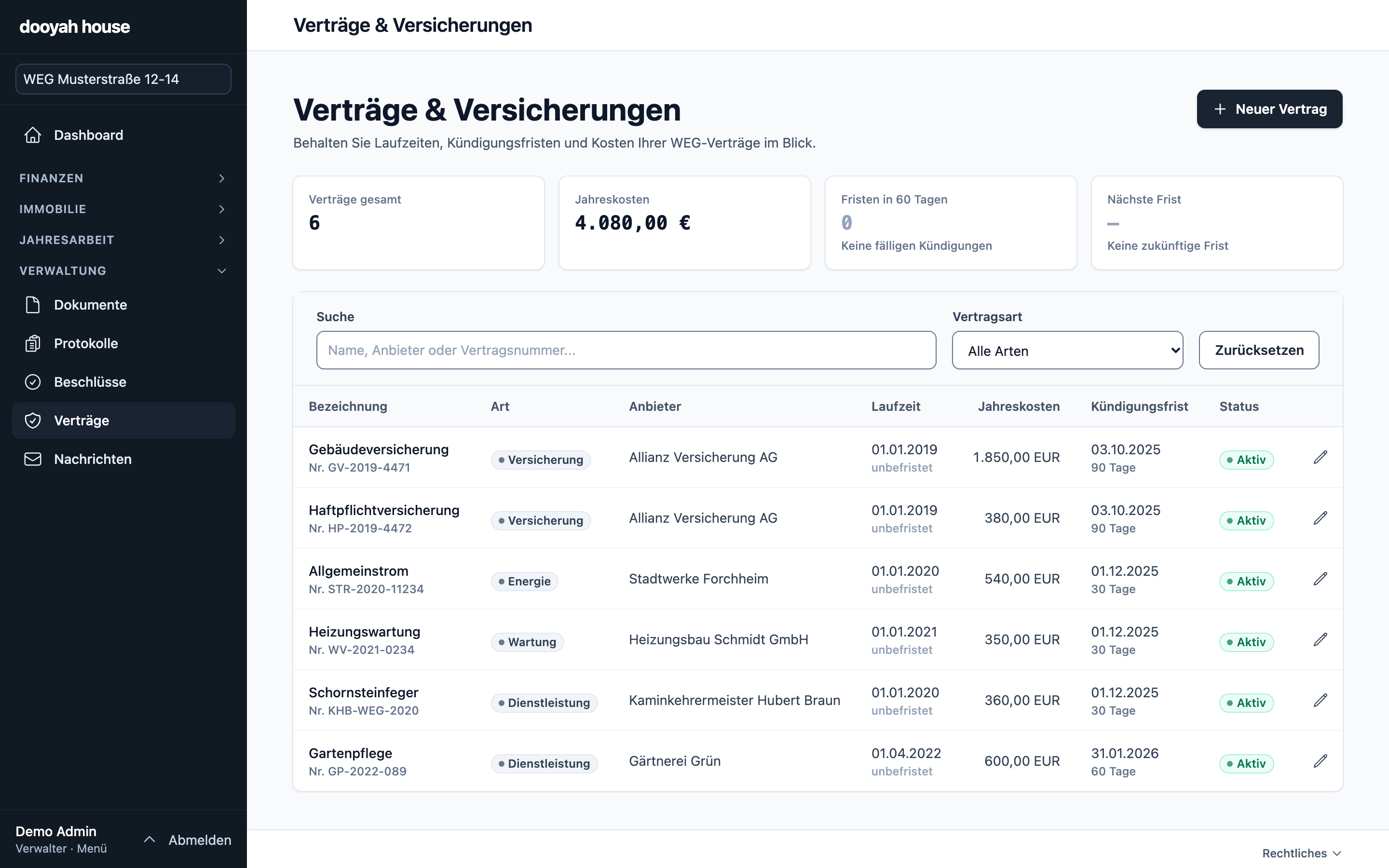Edit the Gartenpflege contract via pencil icon
The image size is (1389, 868).
point(1320,761)
